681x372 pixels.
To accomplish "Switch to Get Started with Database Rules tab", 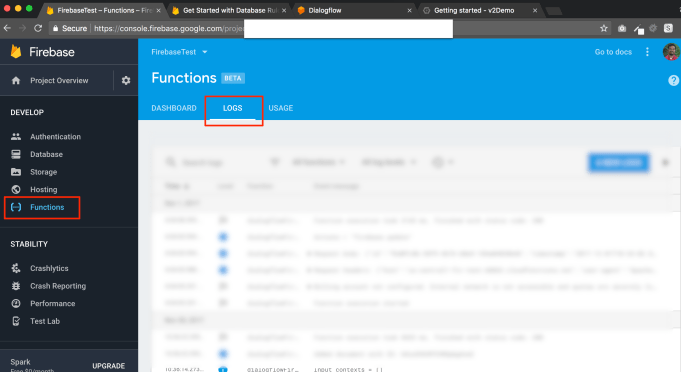I will tap(229, 10).
